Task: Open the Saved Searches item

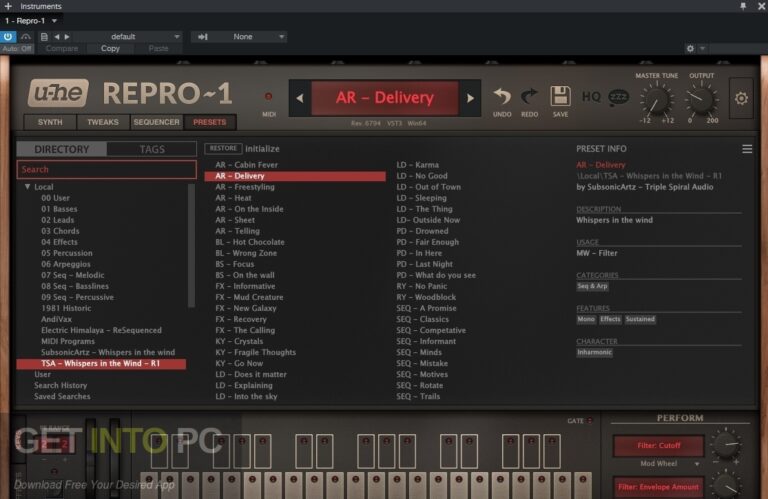Action: click(x=62, y=396)
